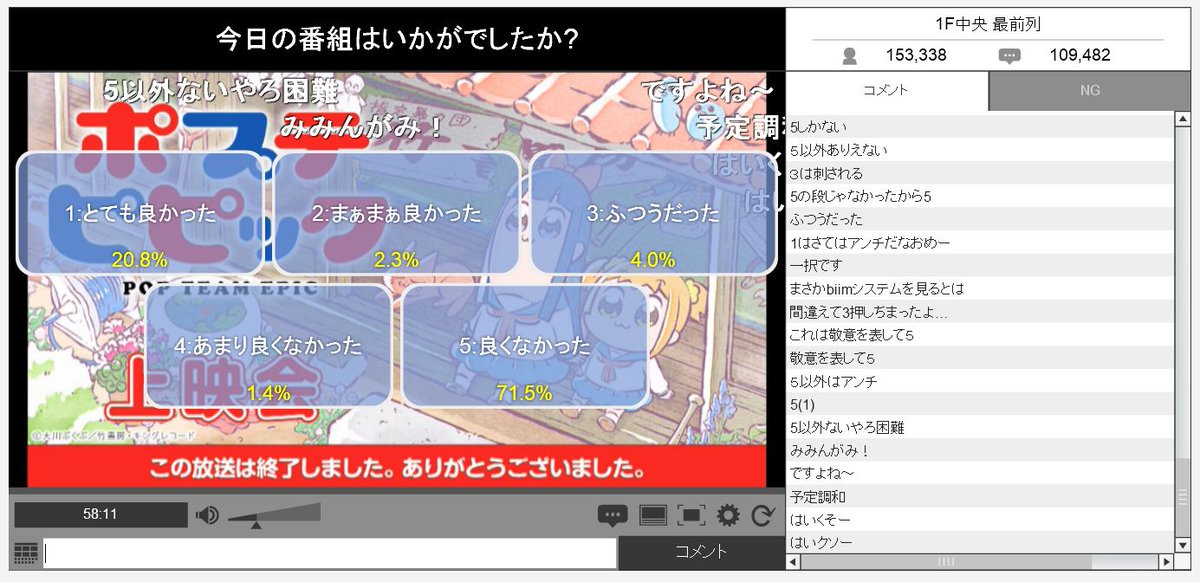Vote 4:あまり良くなかった in the poll

(268, 346)
